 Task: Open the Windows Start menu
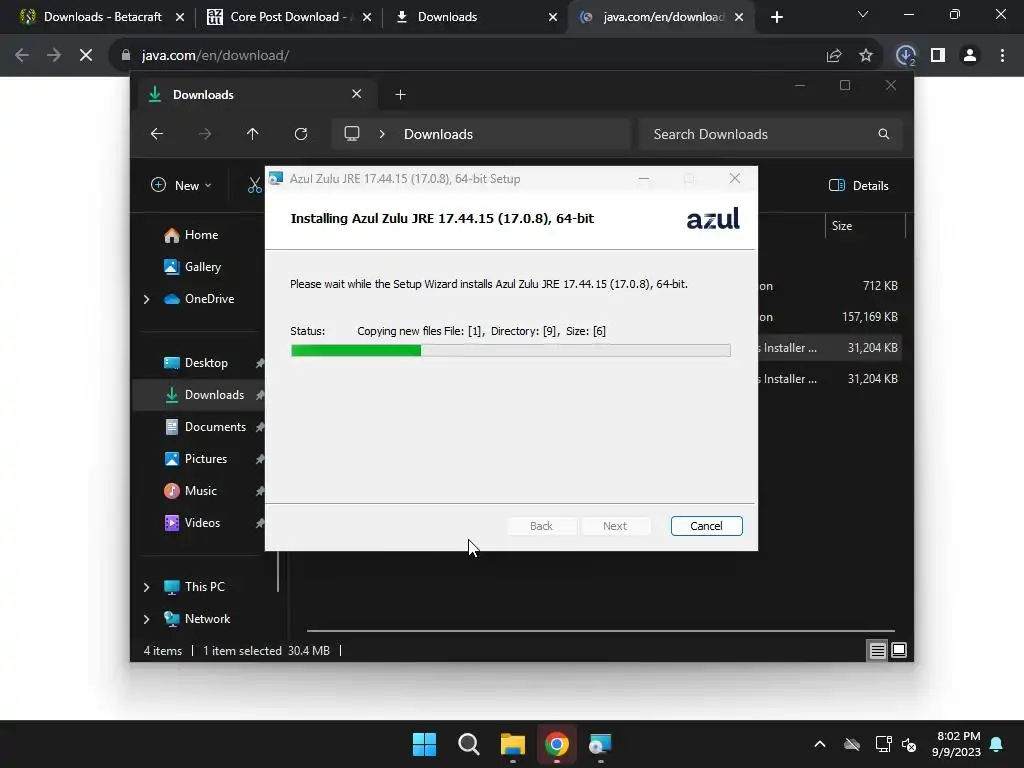pos(424,744)
